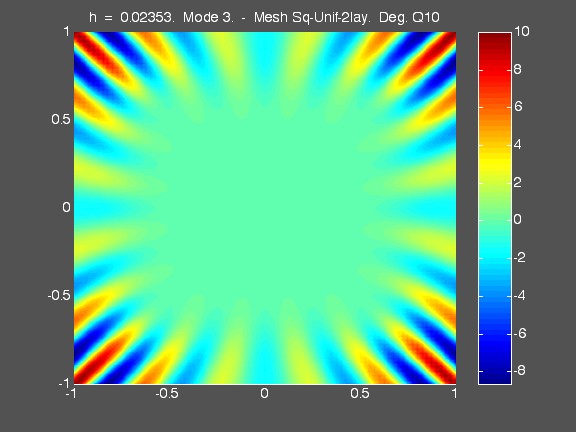Click the 'Deg. Q10' title text

[x=409, y=17]
